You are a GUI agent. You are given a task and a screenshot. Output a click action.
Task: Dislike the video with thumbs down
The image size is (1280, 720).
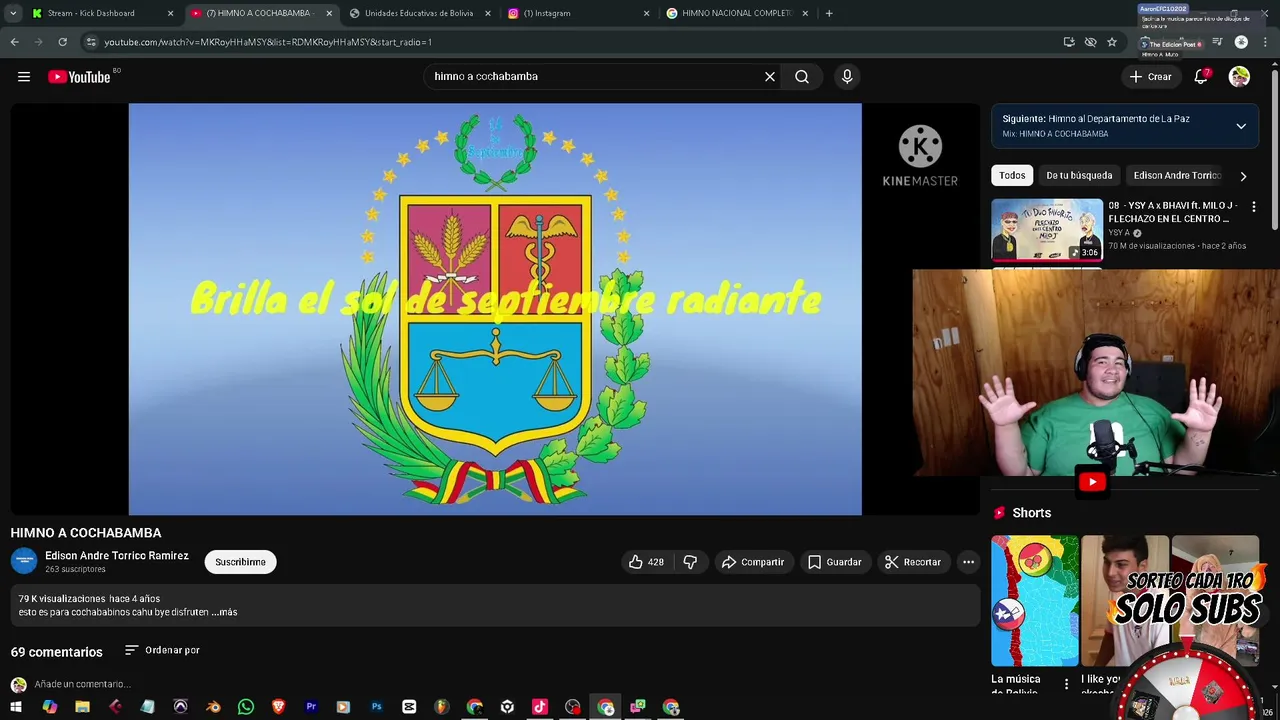tap(690, 562)
